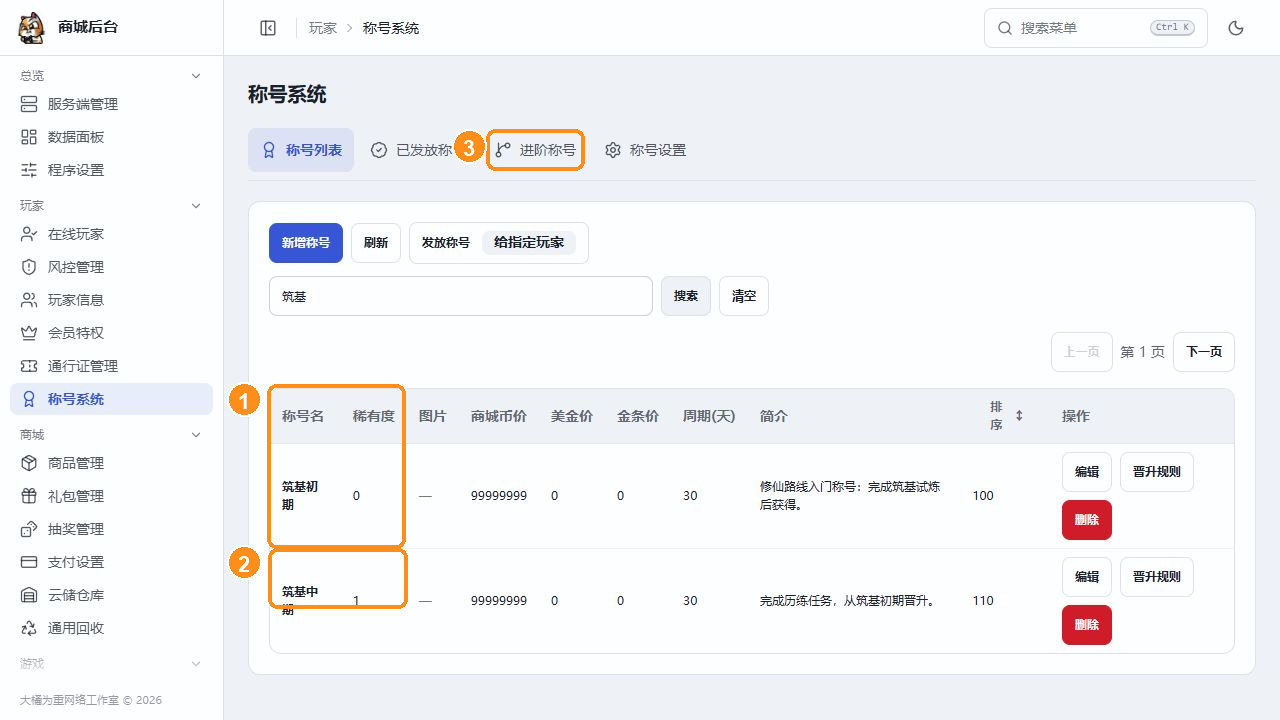The width and height of the screenshot is (1280, 720).
Task: Open 玩家信息 users icon
Action: [29, 300]
